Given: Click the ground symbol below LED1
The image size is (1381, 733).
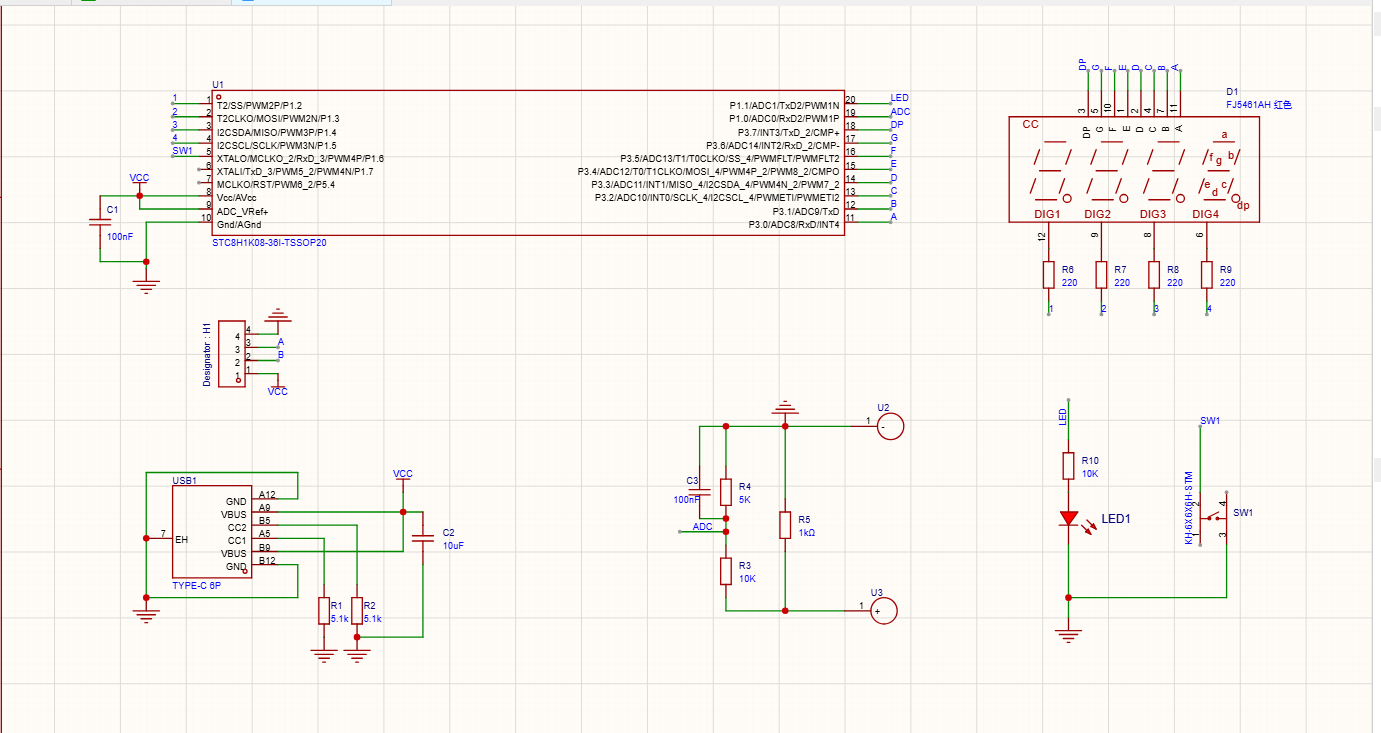Looking at the screenshot, I should click(x=1069, y=632).
